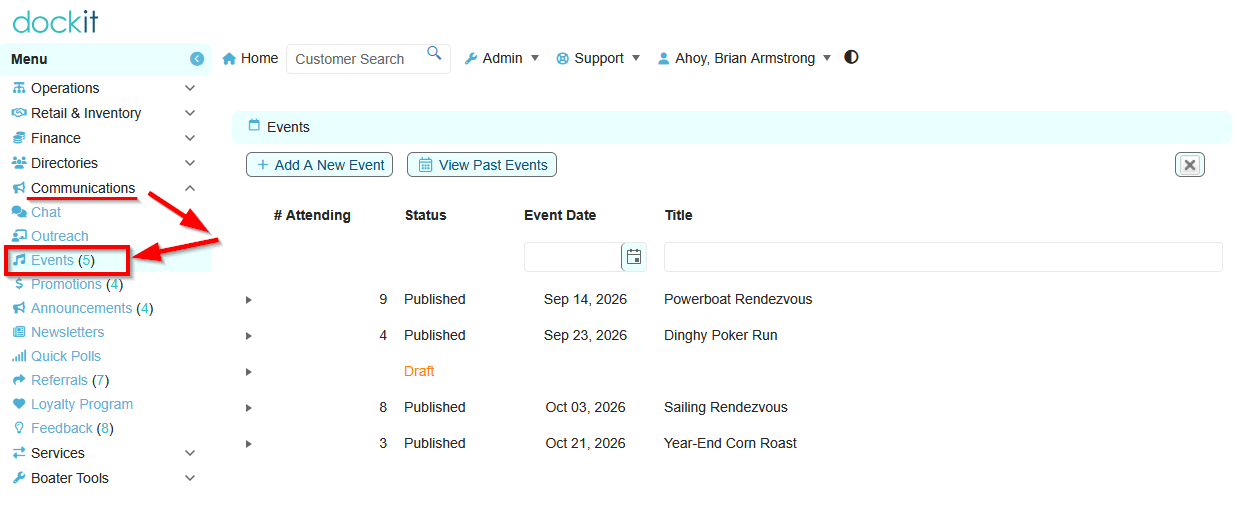This screenshot has width=1250, height=514.
Task: Expand the Services menu chevron
Action: 190,453
